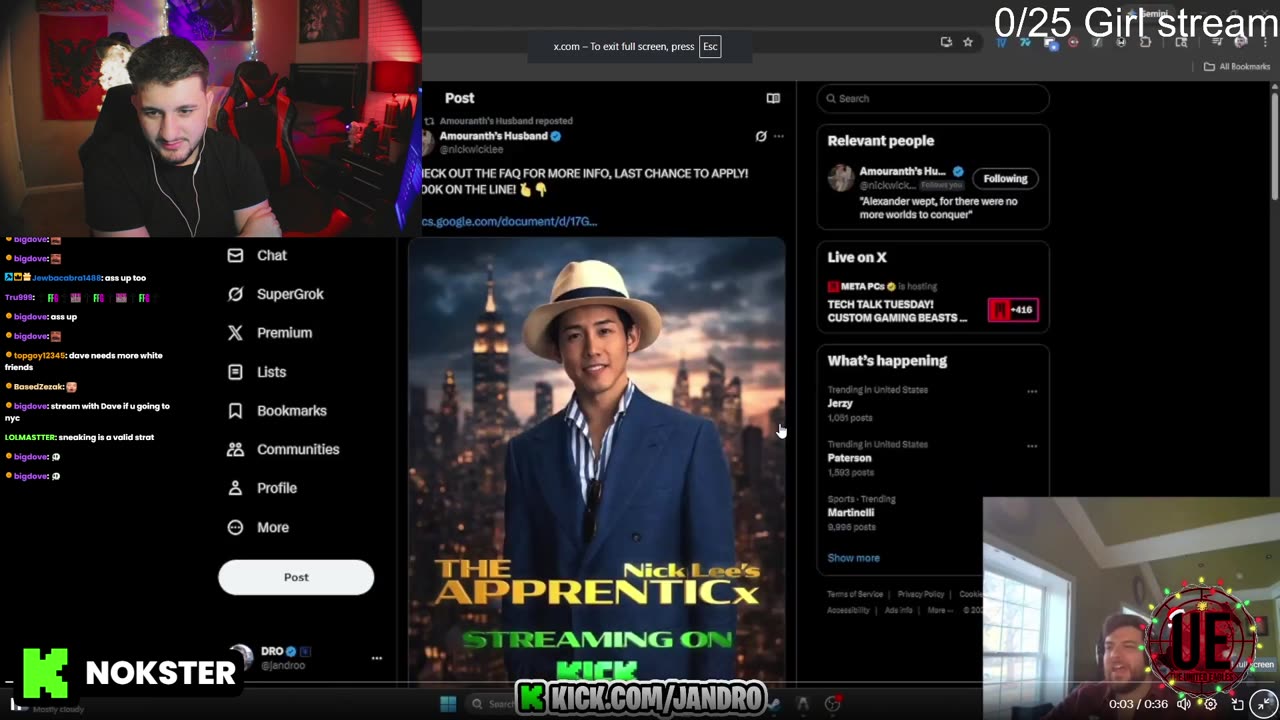
Task: Open DRO account menu dots
Action: pyautogui.click(x=377, y=658)
